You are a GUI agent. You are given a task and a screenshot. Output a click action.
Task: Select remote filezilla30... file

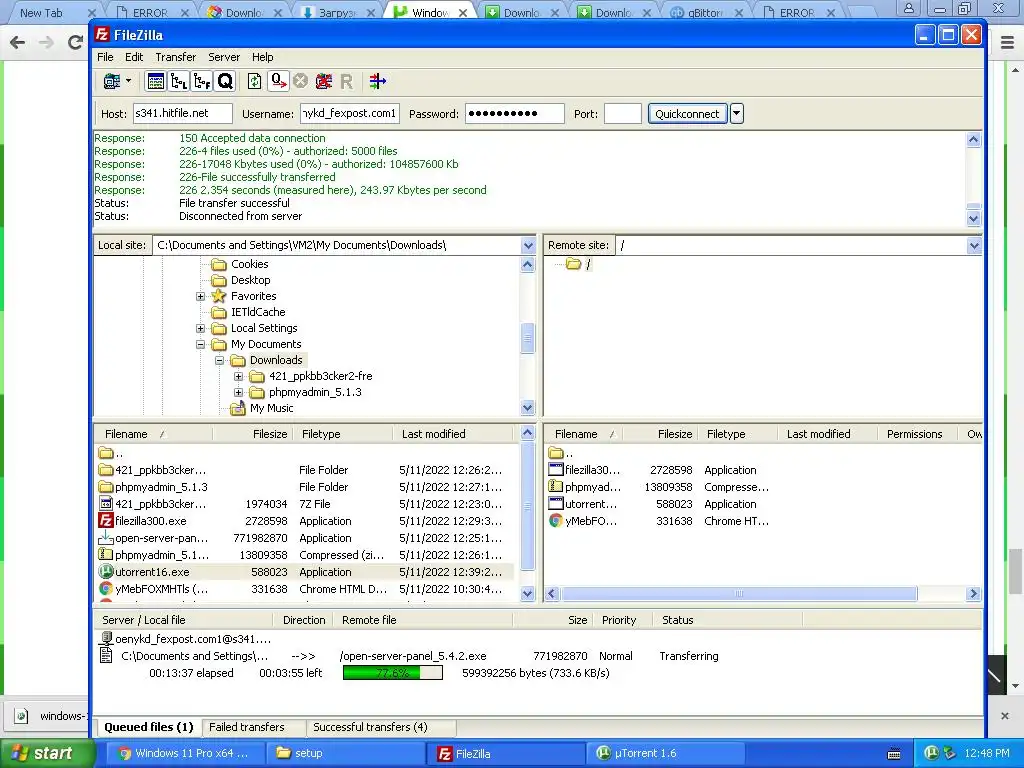pos(592,470)
